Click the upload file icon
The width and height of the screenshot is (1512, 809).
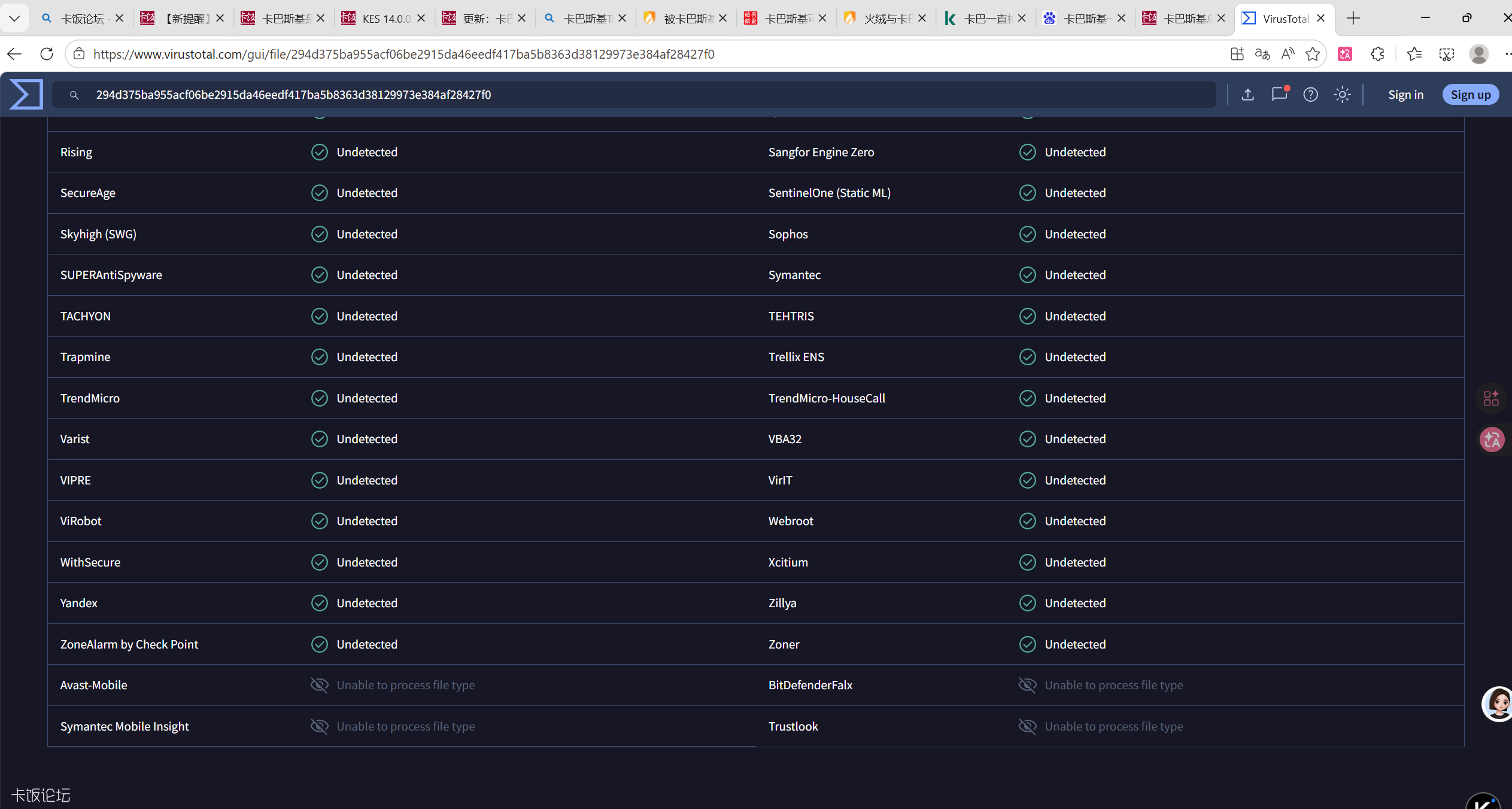tap(1247, 95)
